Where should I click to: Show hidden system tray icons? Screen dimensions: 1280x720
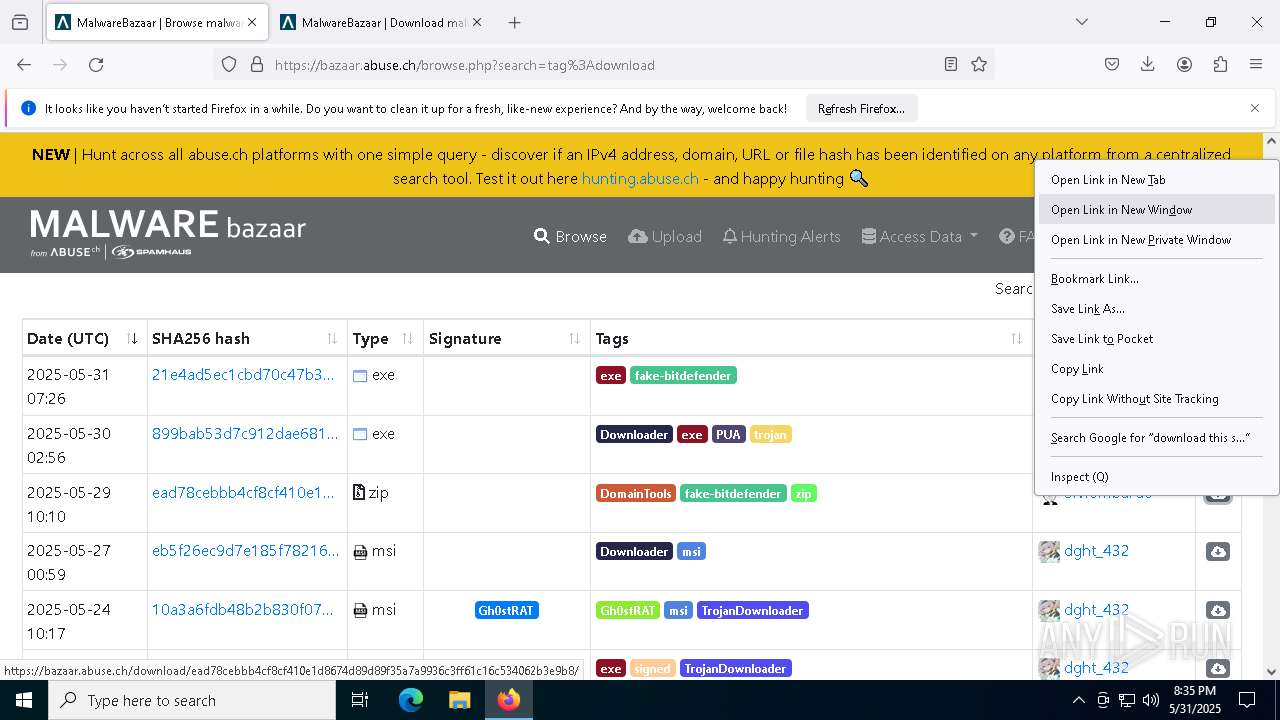(1078, 700)
